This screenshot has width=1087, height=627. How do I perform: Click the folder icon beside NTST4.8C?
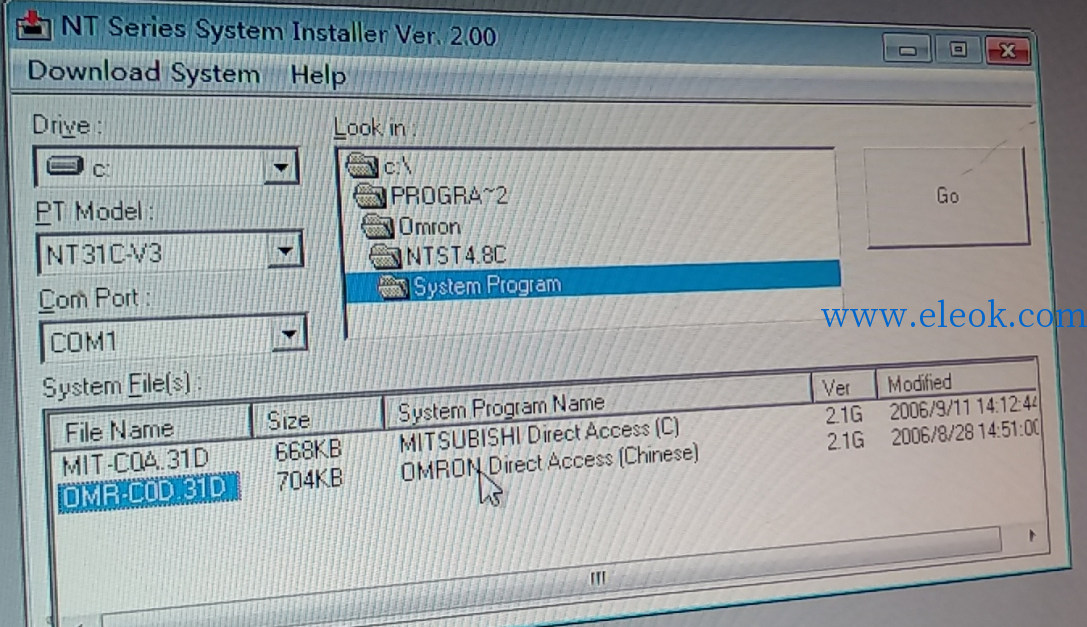385,256
